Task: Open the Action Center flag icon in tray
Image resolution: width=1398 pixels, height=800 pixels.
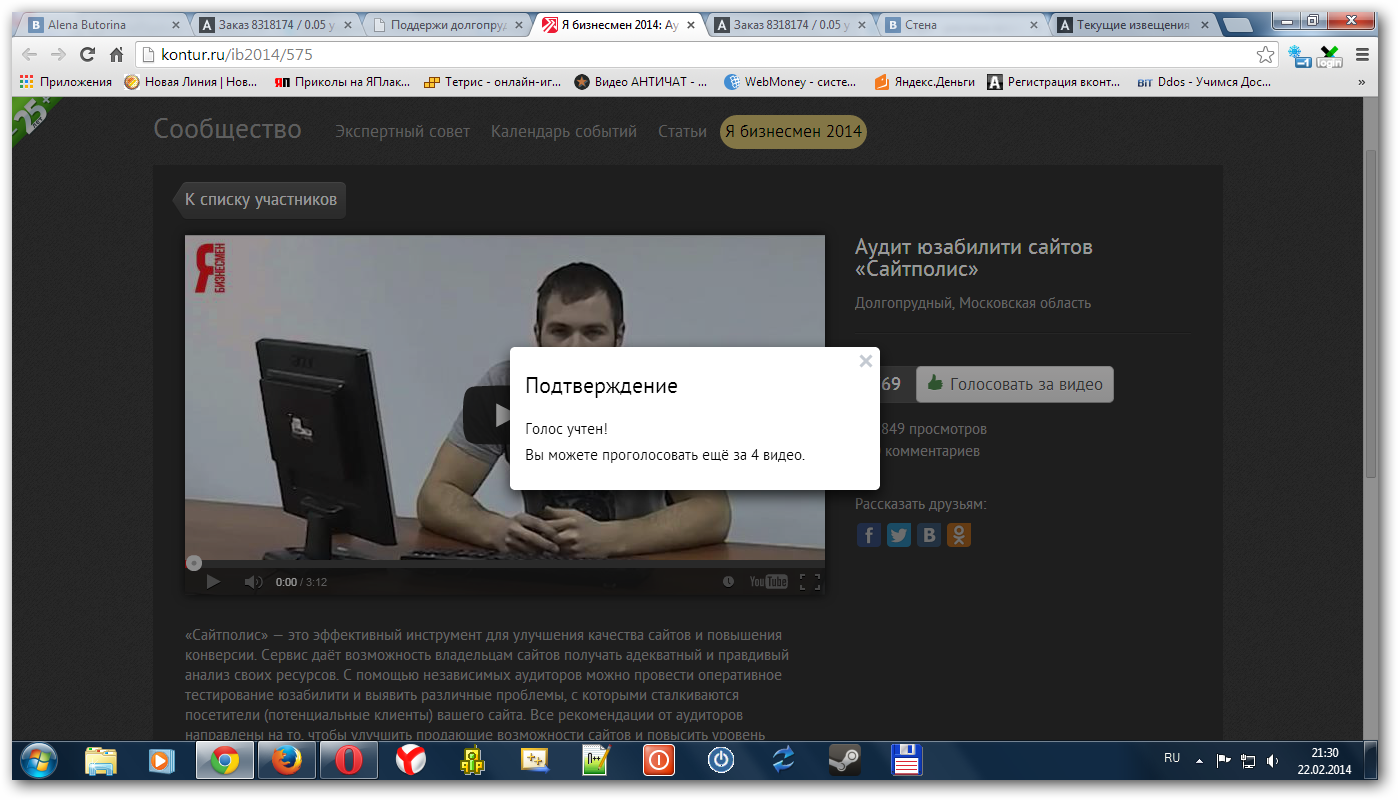Action: [x=1223, y=761]
